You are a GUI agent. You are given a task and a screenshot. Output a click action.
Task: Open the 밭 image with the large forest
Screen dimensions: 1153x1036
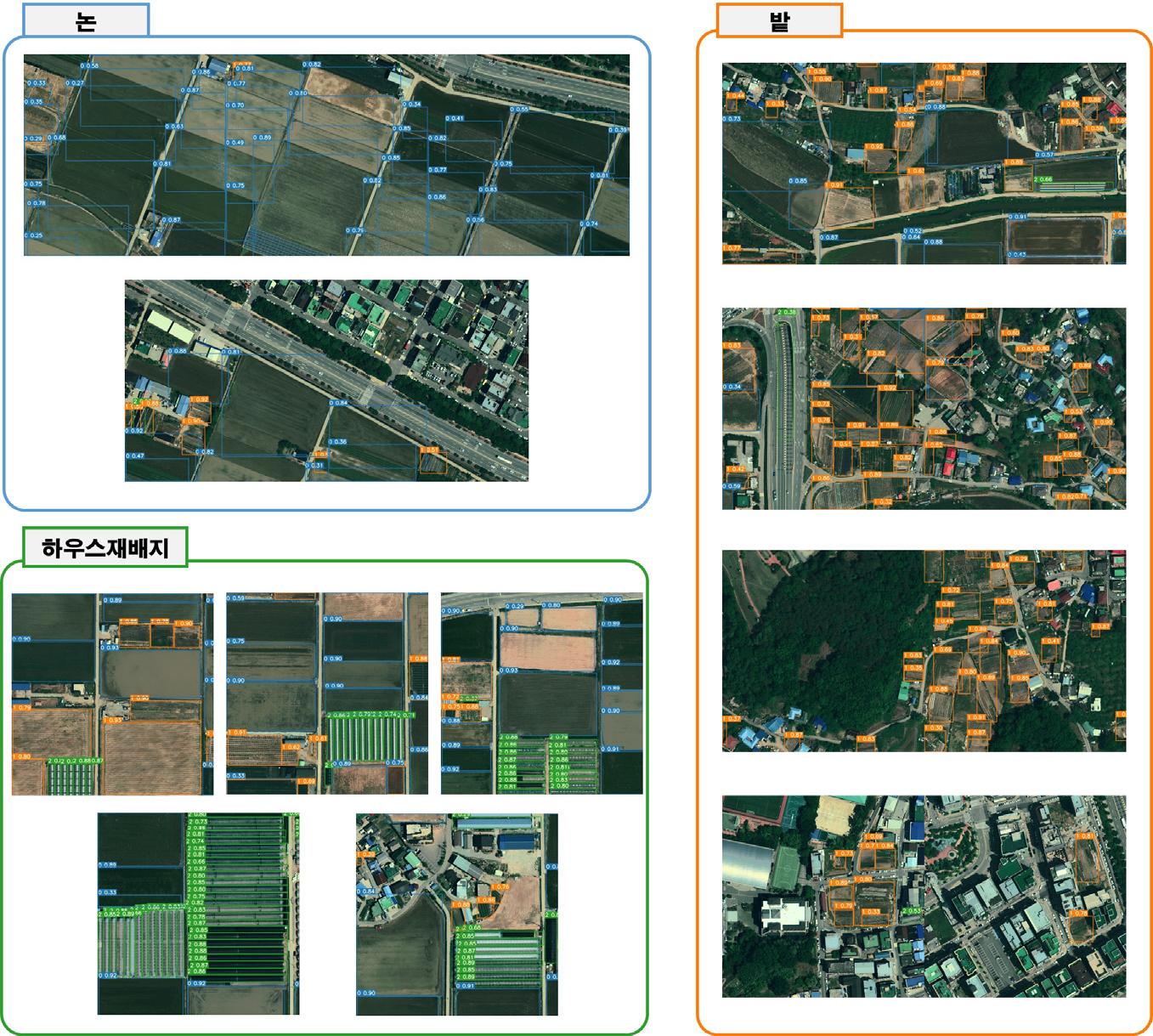coord(924,651)
